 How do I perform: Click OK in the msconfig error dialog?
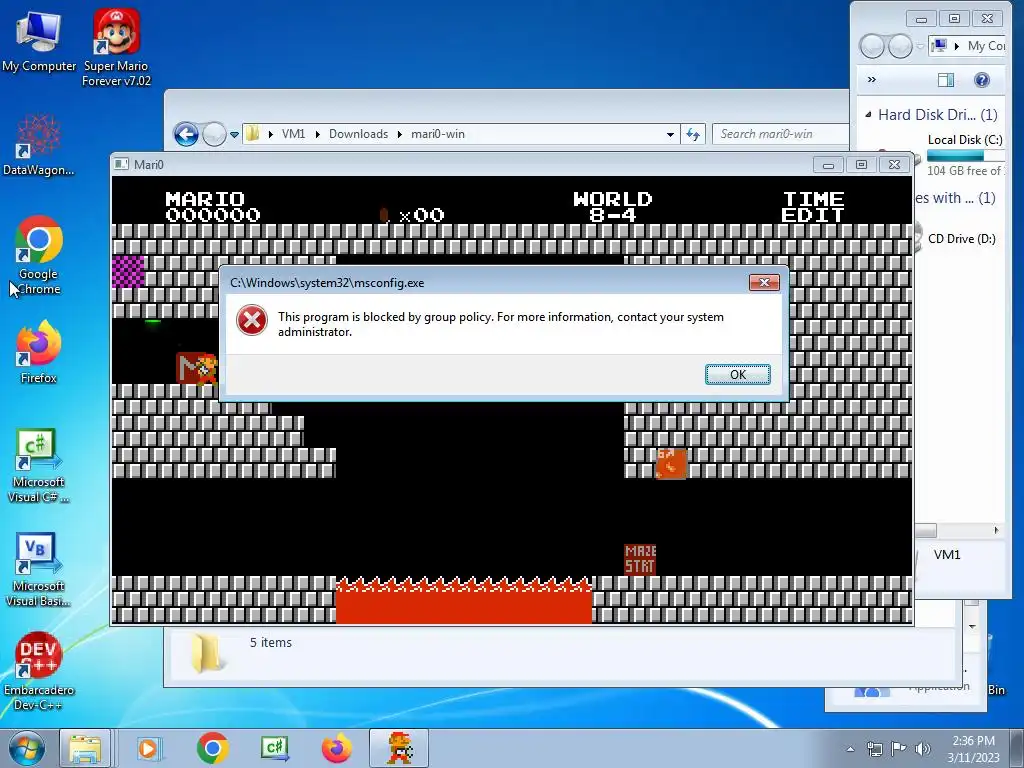(x=737, y=374)
